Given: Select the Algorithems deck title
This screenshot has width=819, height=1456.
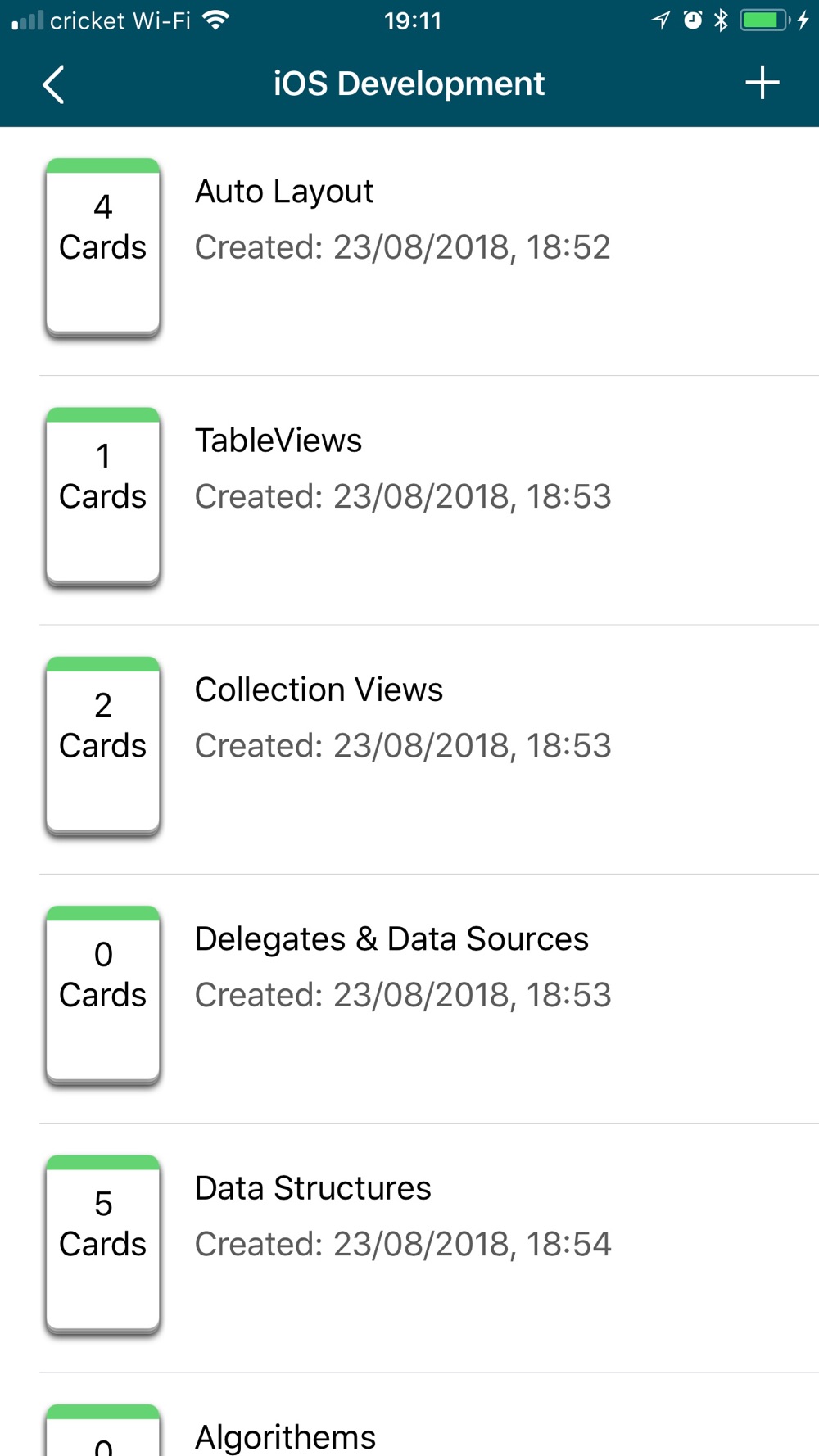Looking at the screenshot, I should (285, 1438).
